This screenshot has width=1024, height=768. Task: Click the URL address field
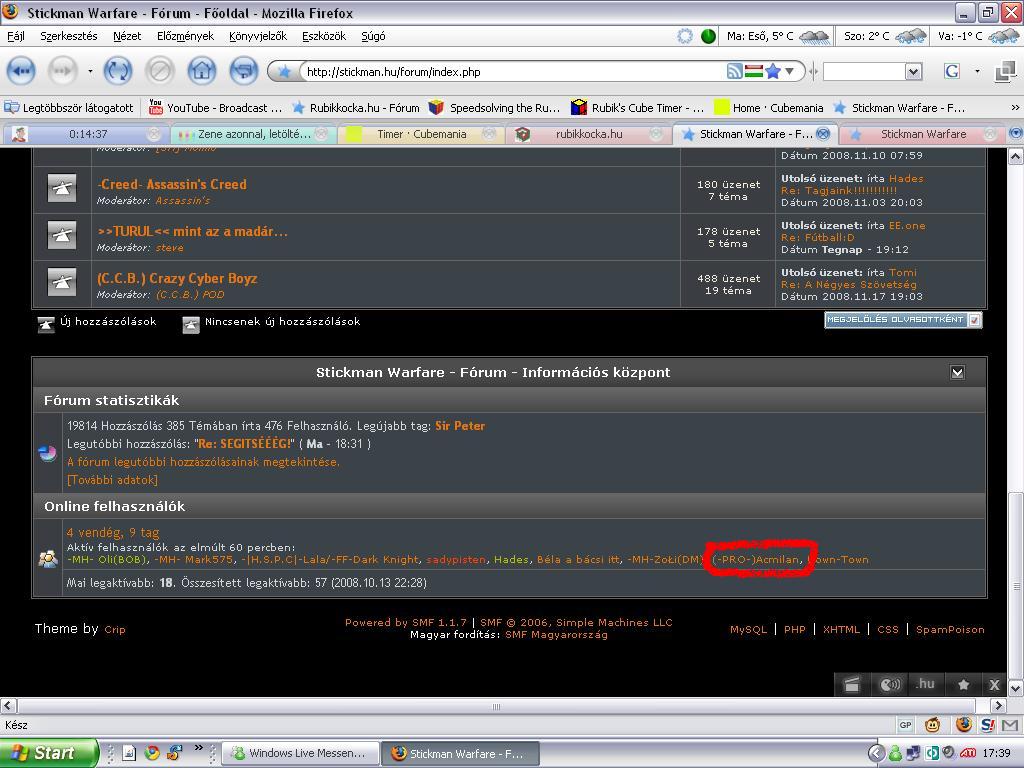[x=513, y=71]
